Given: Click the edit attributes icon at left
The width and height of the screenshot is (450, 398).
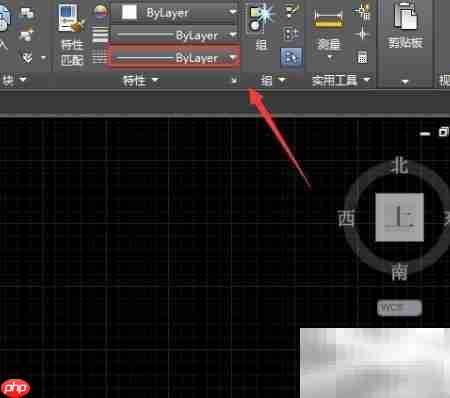Looking at the screenshot, I should 27,35.
